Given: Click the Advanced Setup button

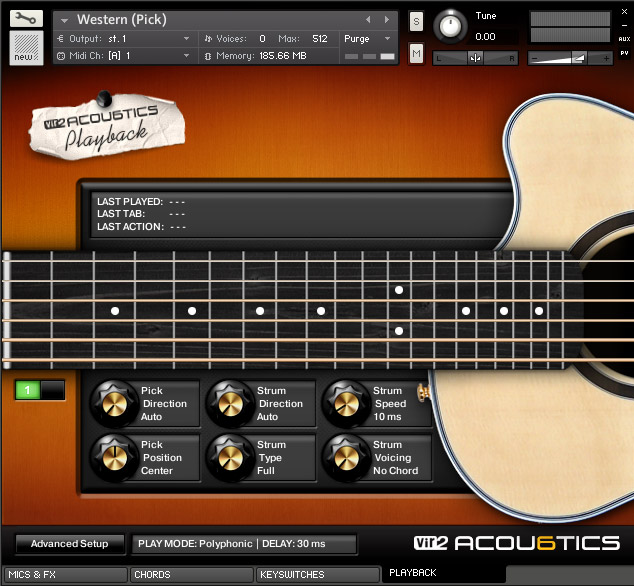Looking at the screenshot, I should (x=69, y=544).
